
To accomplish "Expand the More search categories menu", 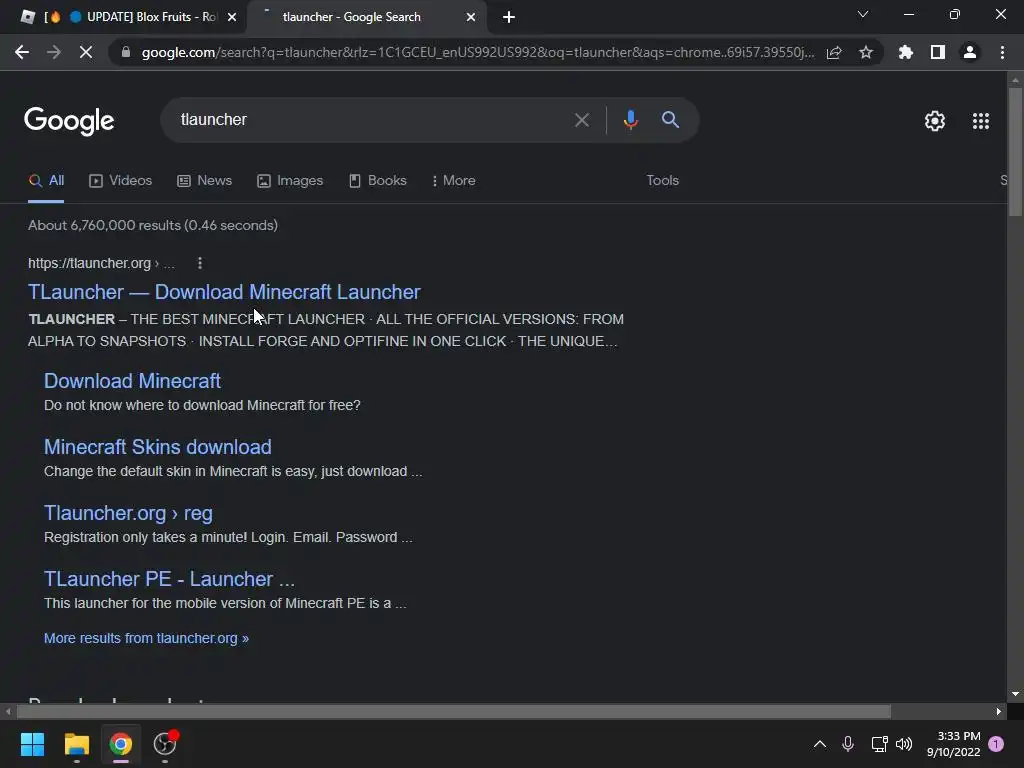I will (x=453, y=181).
